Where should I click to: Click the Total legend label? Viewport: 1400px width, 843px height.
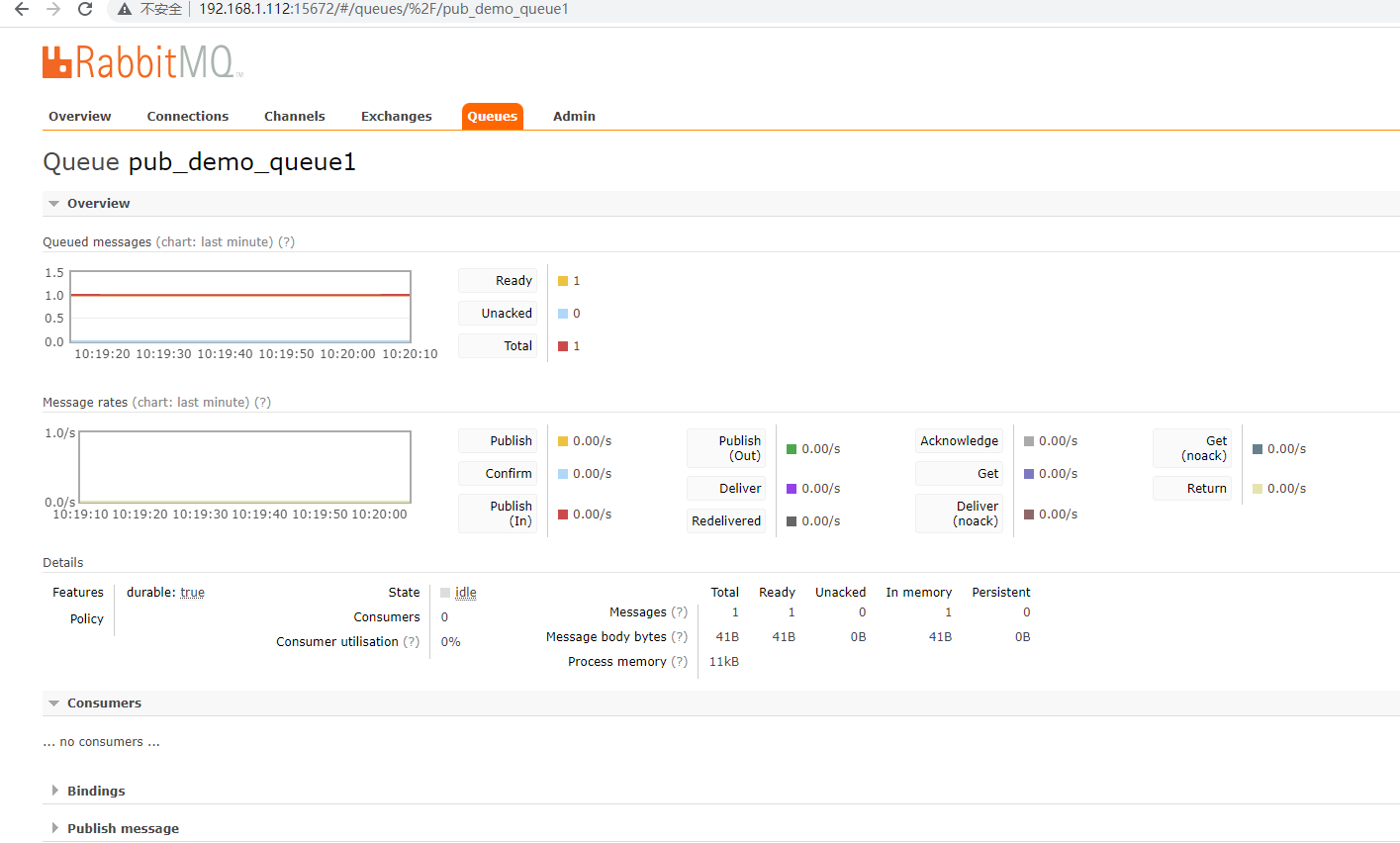tap(498, 346)
